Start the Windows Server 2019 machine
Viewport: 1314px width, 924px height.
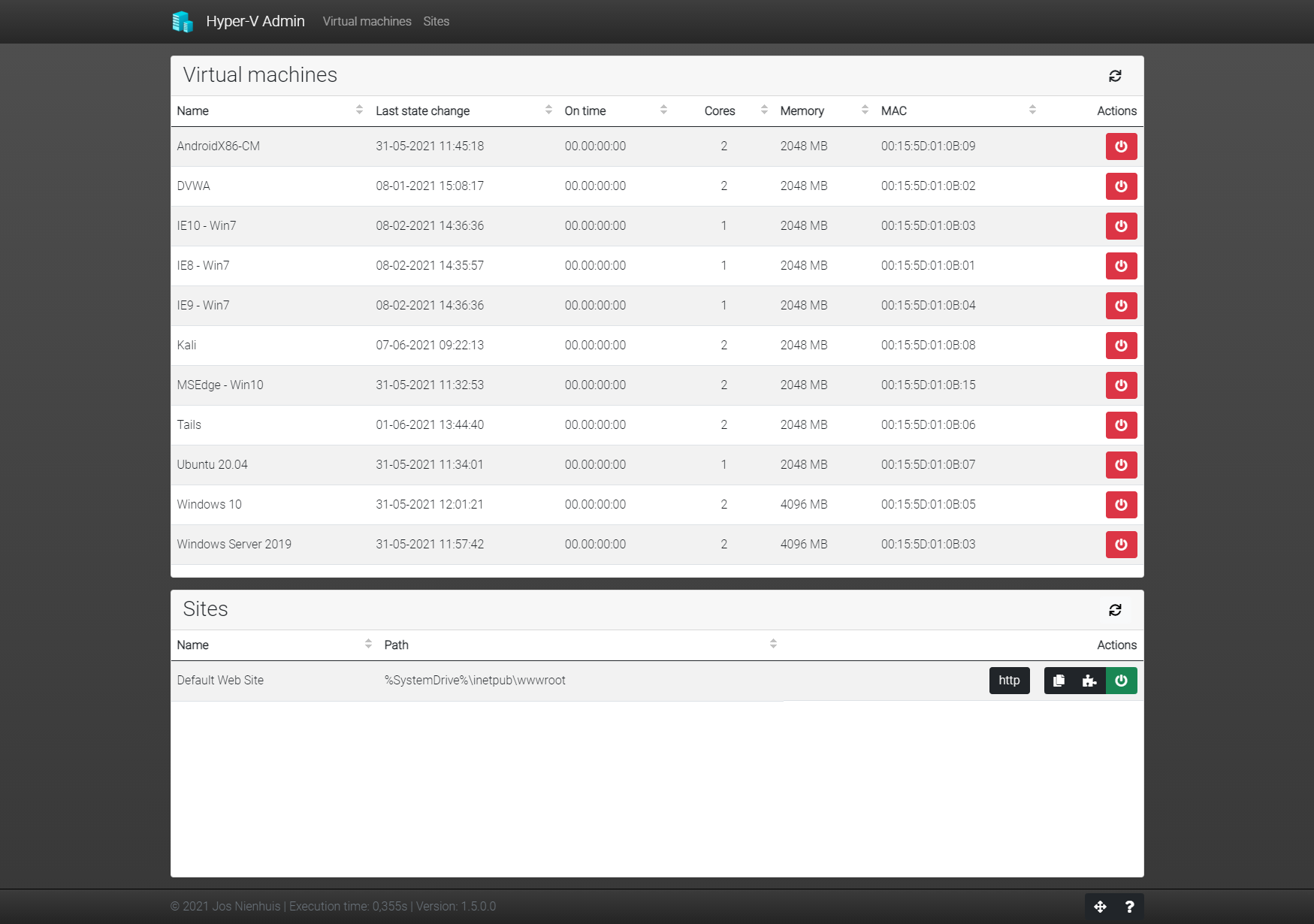tap(1121, 545)
